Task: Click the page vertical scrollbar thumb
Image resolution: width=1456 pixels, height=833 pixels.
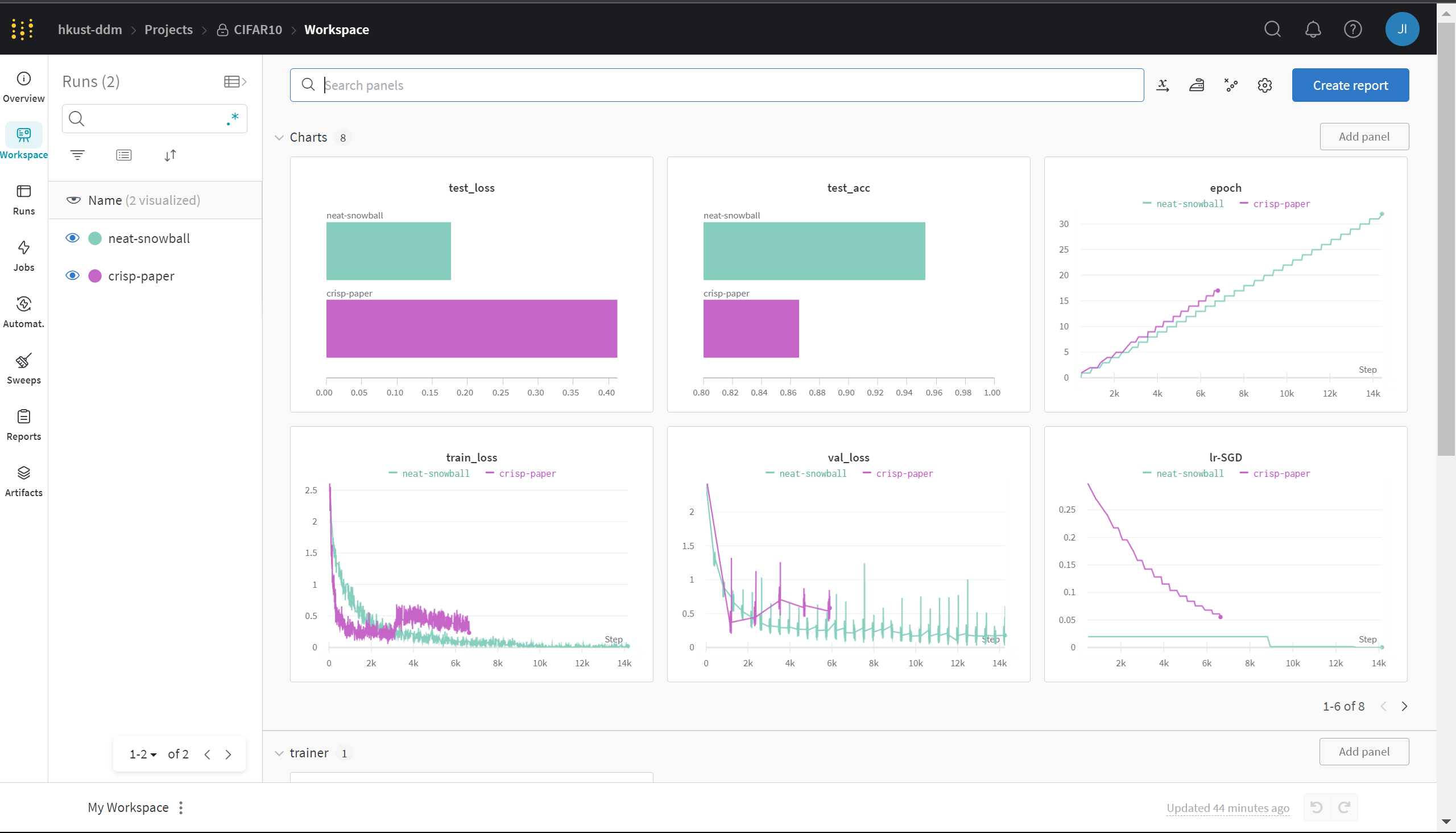Action: click(x=1446, y=238)
